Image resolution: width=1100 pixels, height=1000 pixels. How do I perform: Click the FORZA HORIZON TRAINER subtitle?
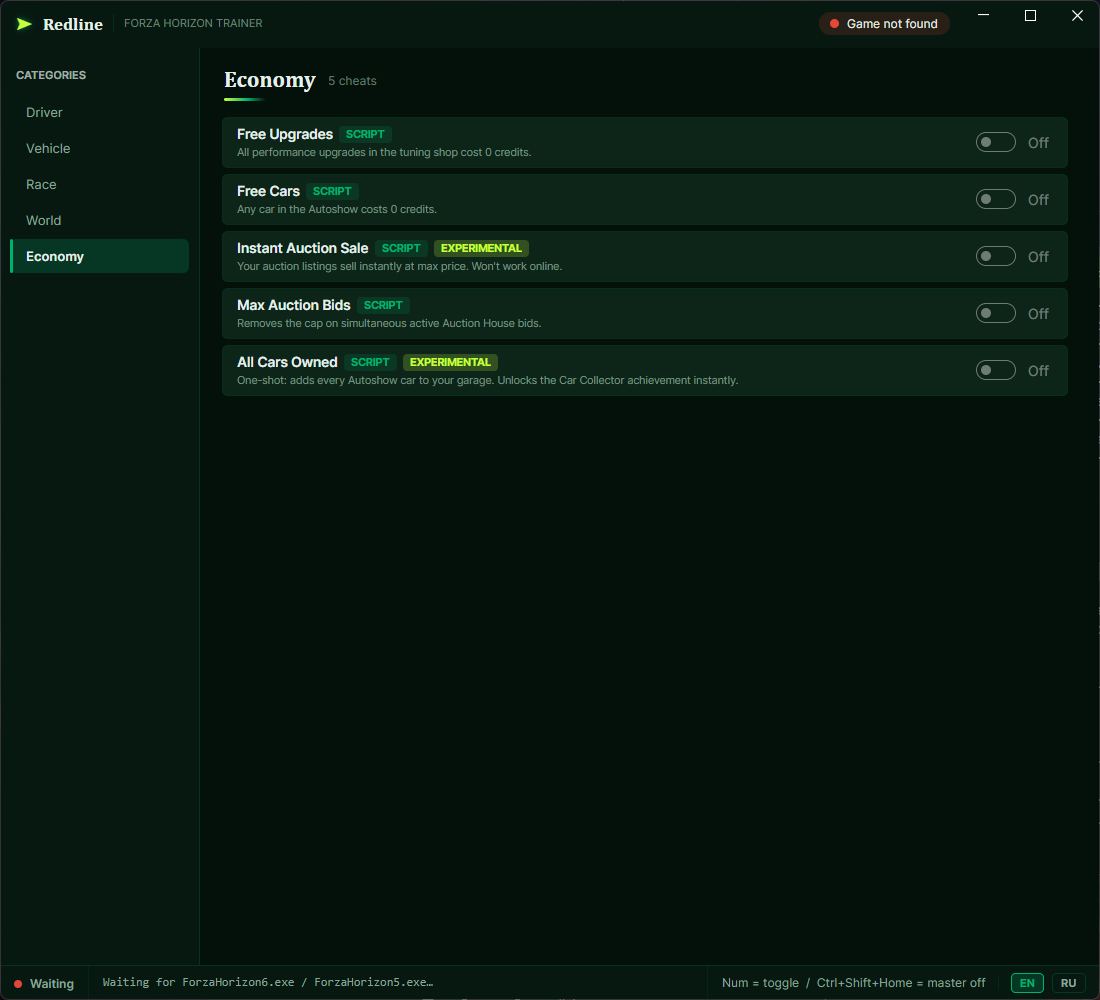pos(193,23)
